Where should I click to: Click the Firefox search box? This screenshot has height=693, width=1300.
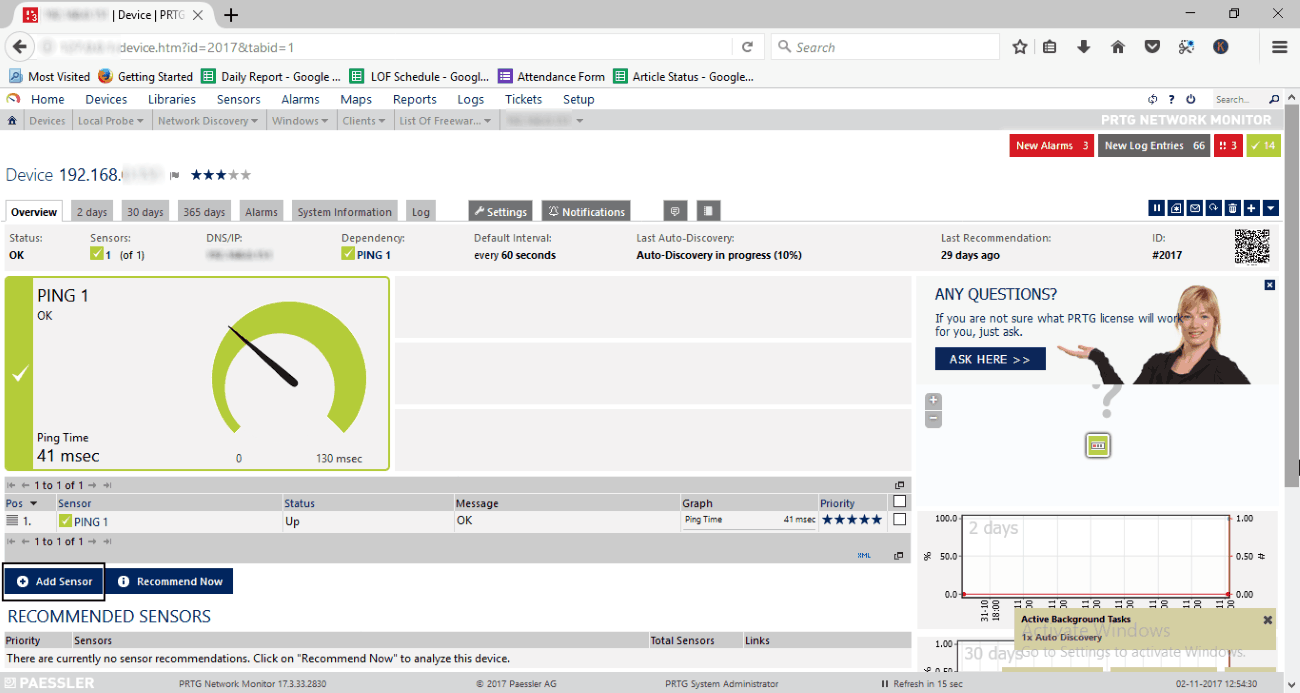885,47
